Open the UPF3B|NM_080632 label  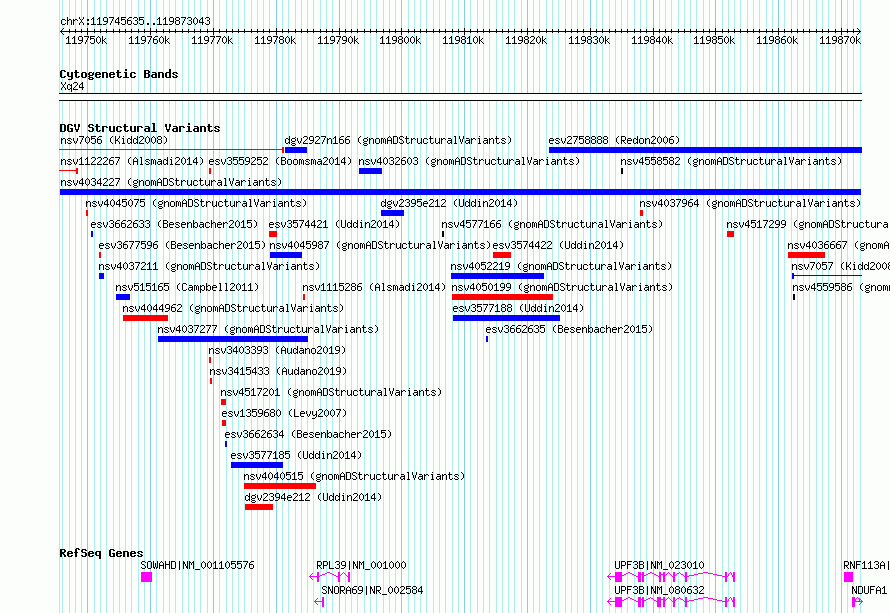[660, 590]
